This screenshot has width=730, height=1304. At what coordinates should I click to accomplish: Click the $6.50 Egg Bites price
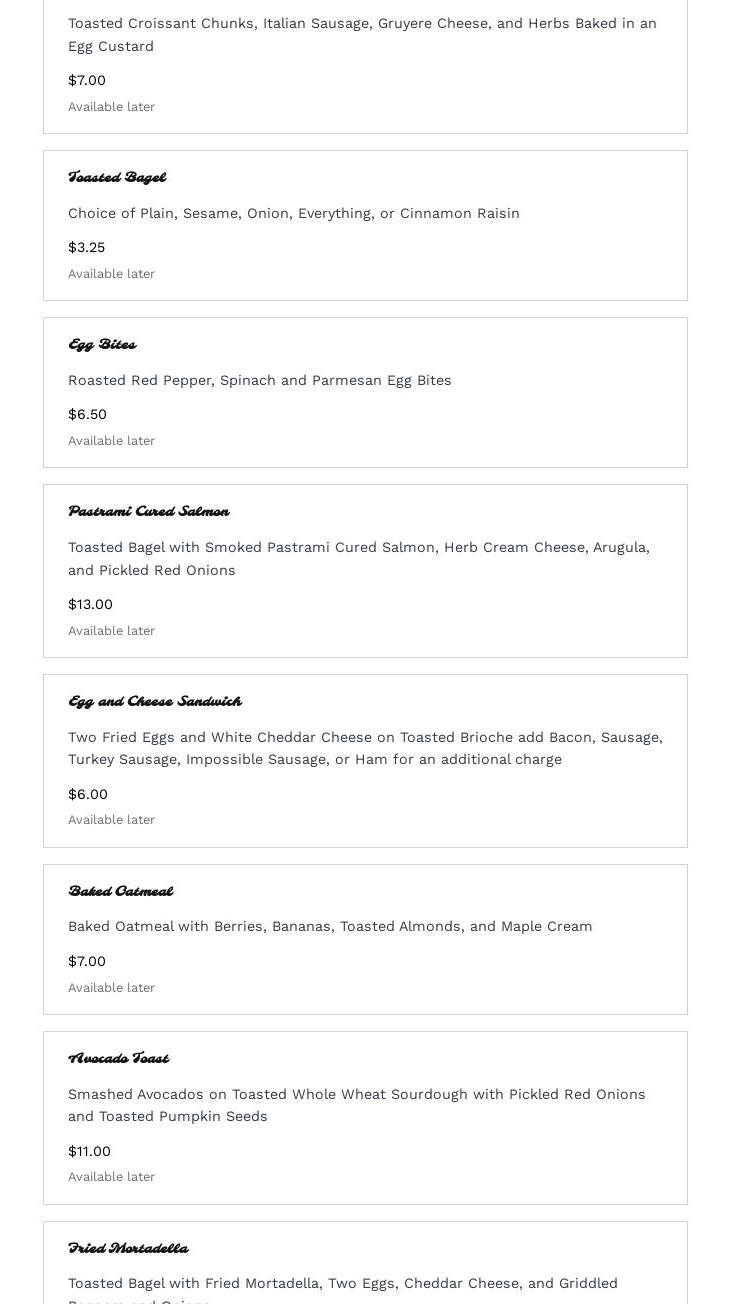coord(87,414)
